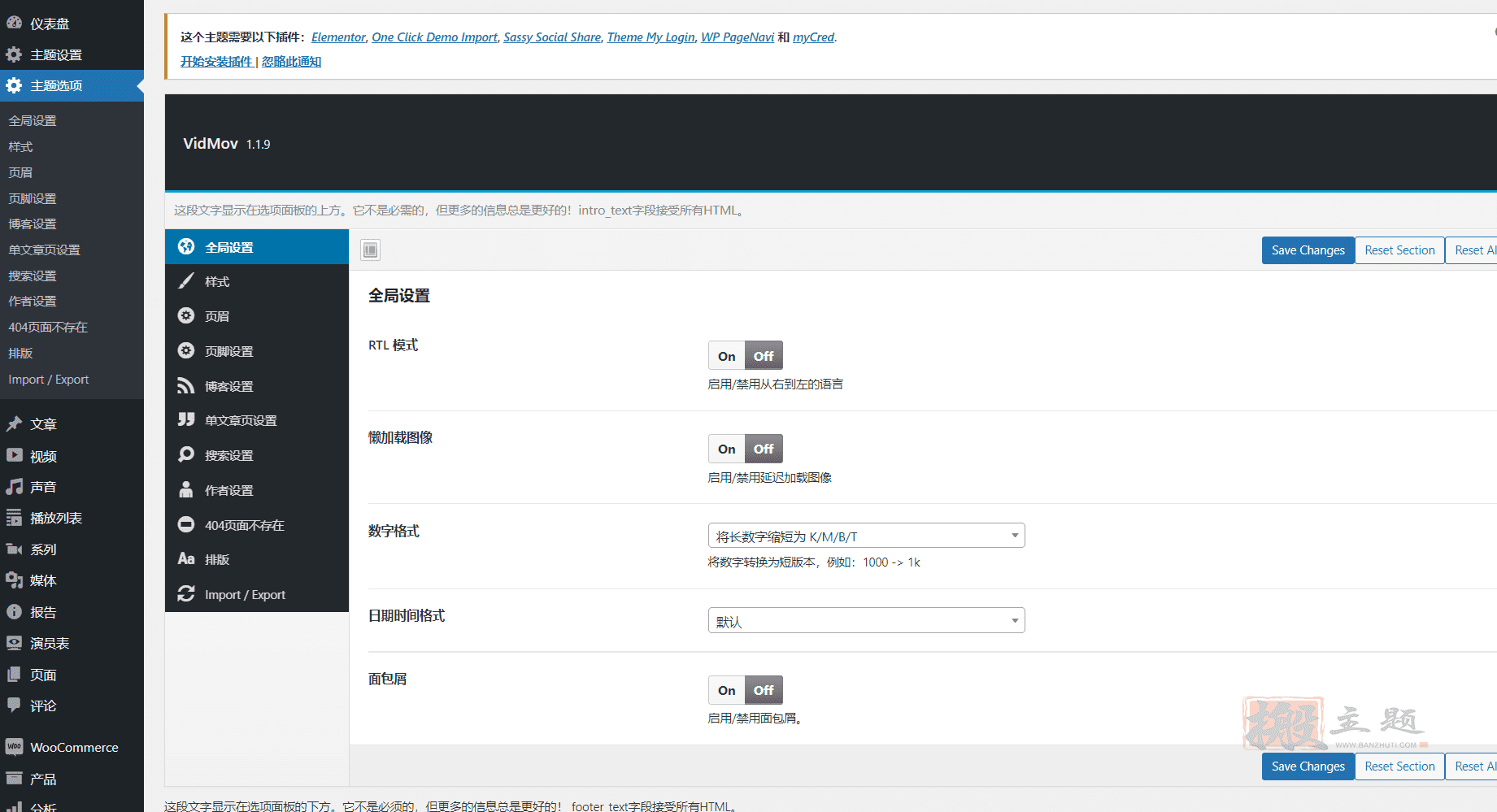Screen dimensions: 1497x812
Task: Click the cast icon for 演员表
Action: [x=14, y=643]
